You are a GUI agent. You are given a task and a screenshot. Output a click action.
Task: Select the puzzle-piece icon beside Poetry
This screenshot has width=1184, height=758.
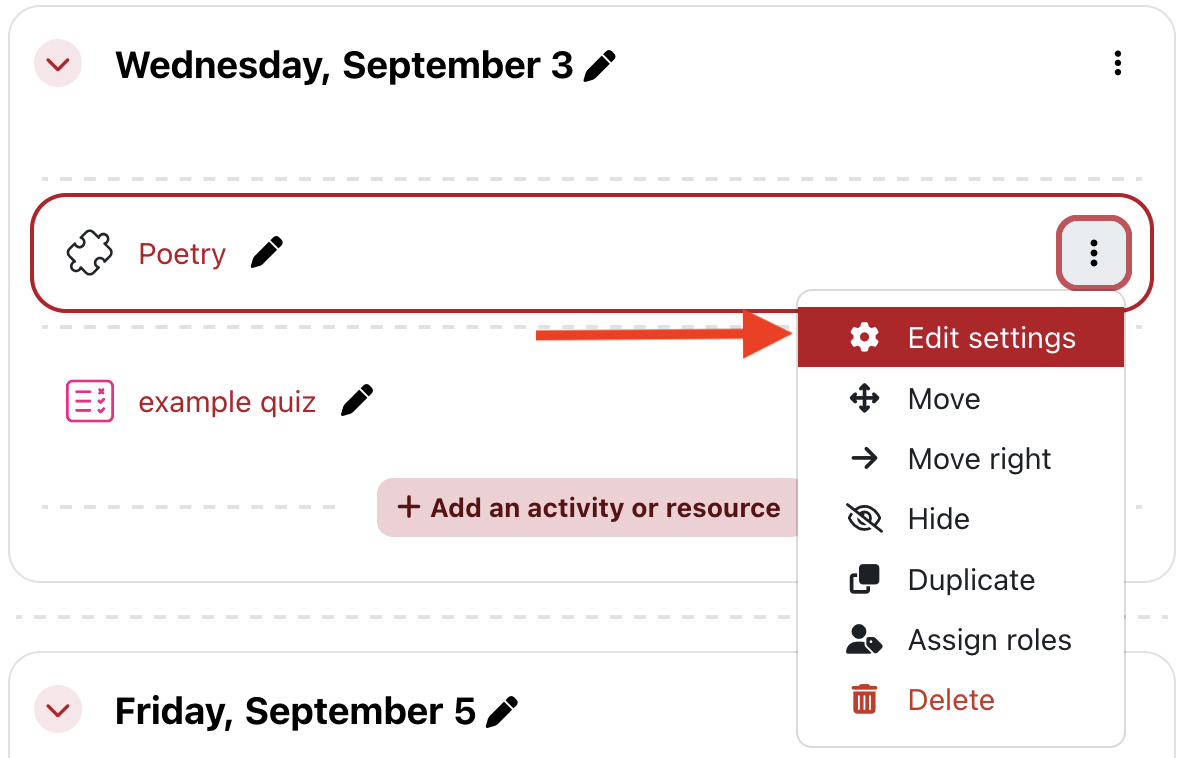pyautogui.click(x=89, y=254)
